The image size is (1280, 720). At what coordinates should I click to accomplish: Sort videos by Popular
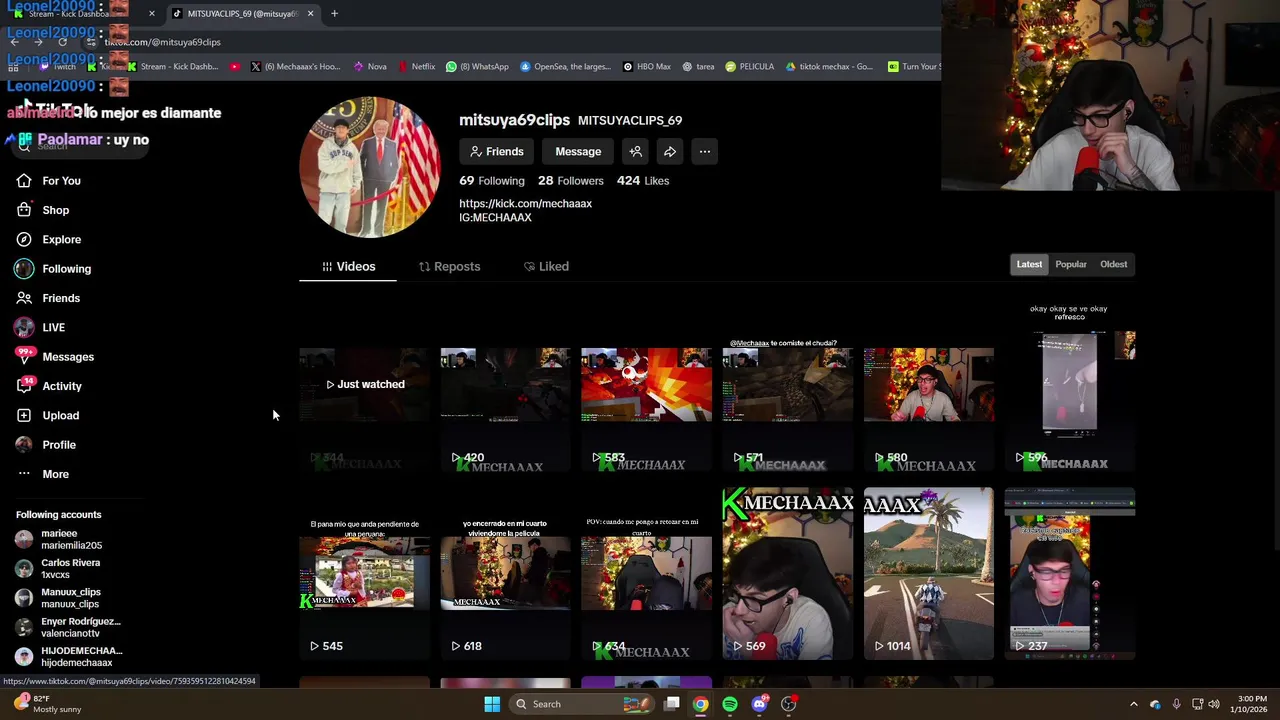pos(1071,265)
